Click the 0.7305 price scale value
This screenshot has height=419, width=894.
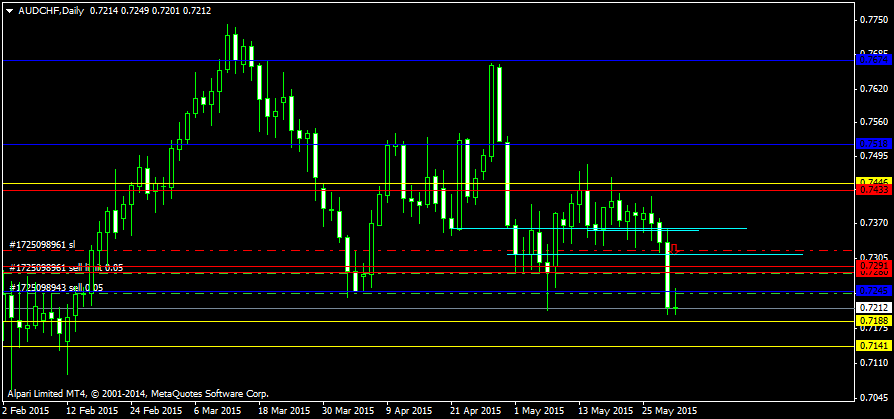click(874, 256)
